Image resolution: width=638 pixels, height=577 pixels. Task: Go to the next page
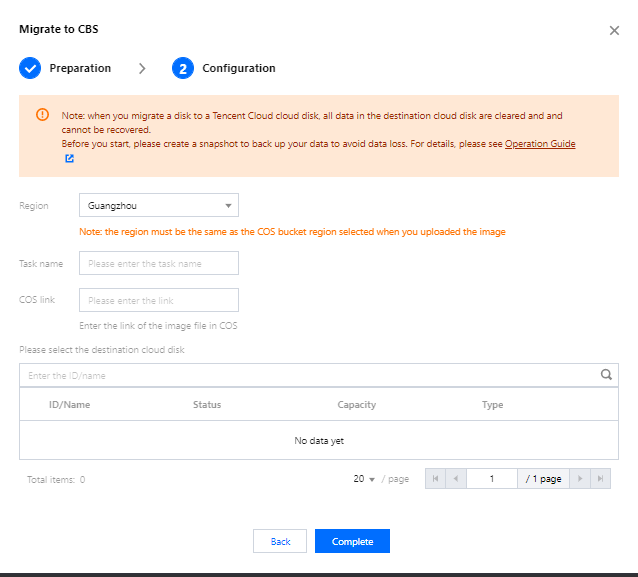580,479
